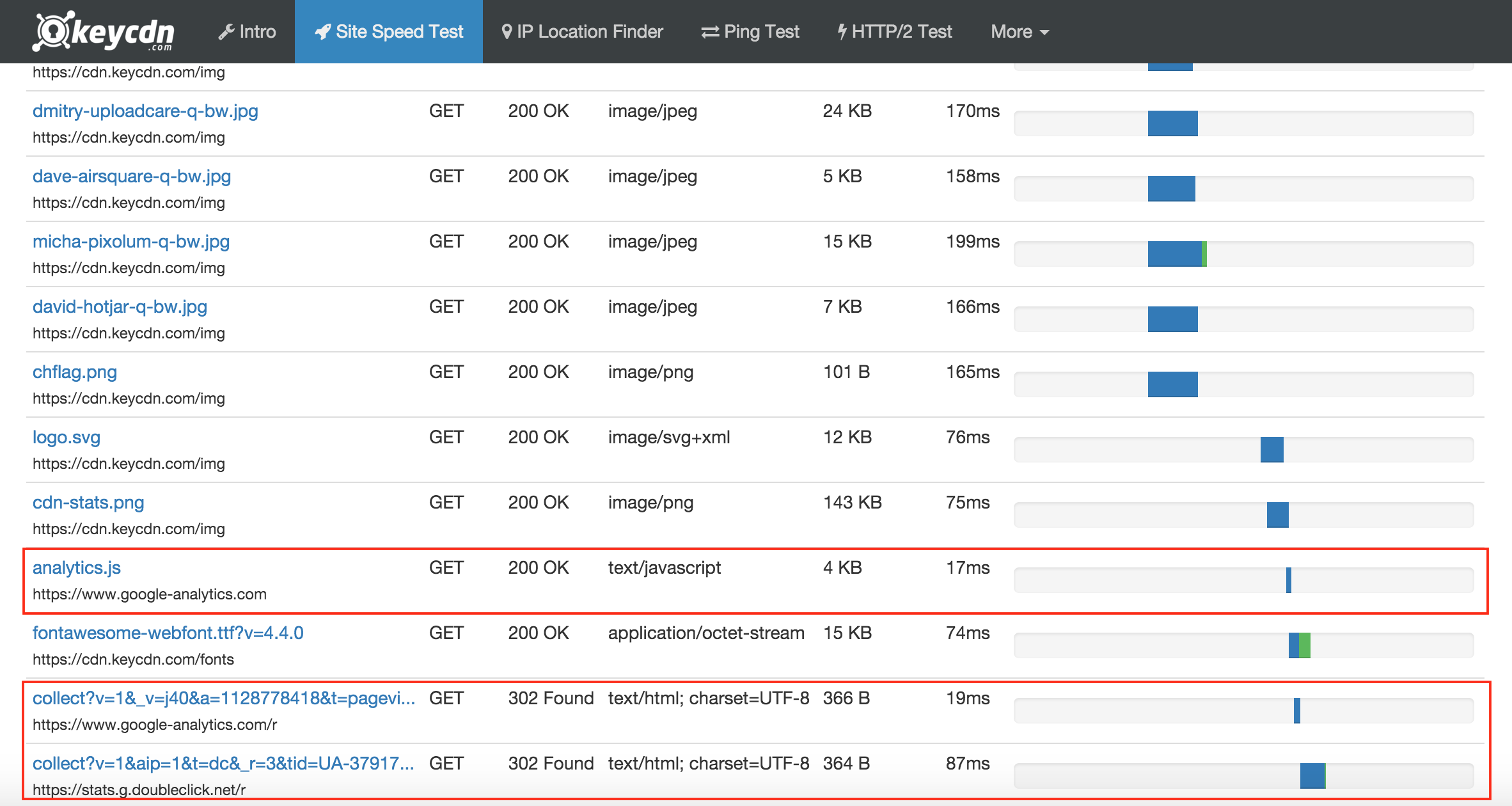Click text/javascript type for analytics.js
1512x806 pixels.
pyautogui.click(x=664, y=568)
